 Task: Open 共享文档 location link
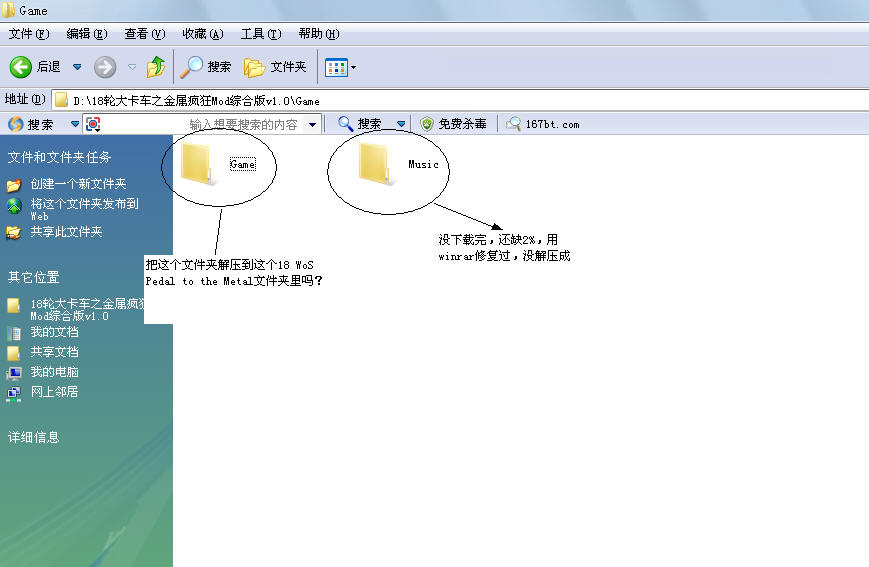coord(54,352)
